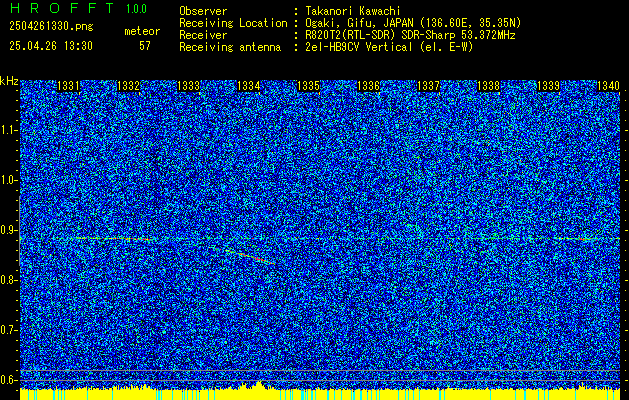Click the kHz axis unit label
Image resolution: width=629 pixels, height=400 pixels.
coord(9,81)
